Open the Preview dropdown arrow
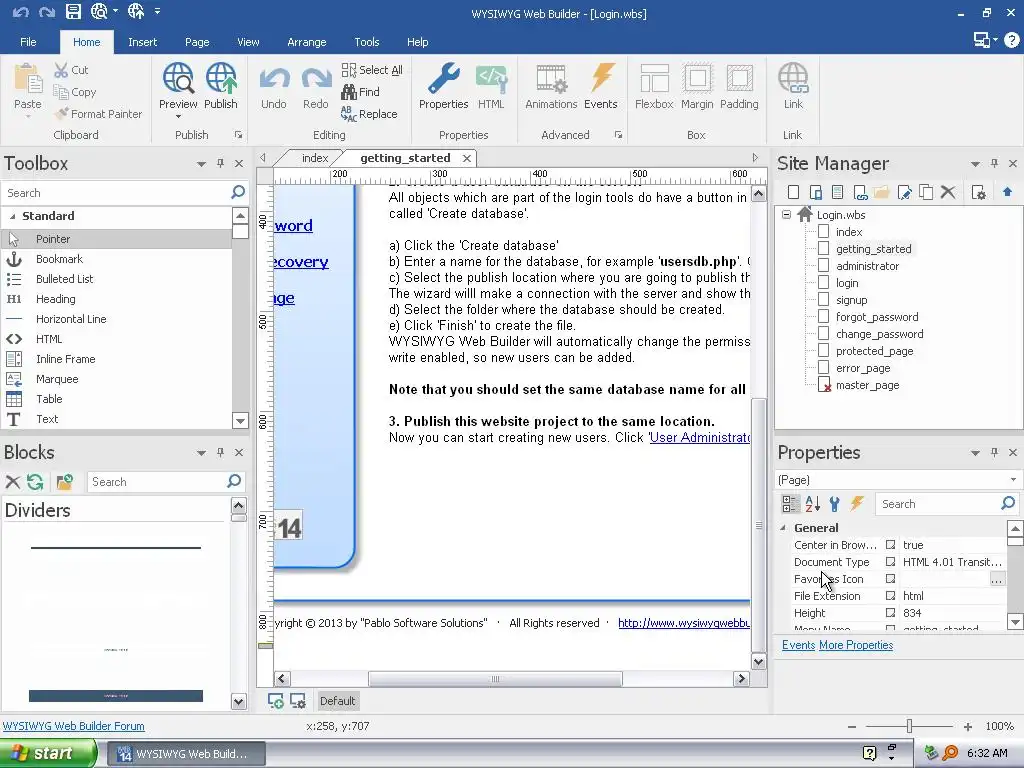 178,118
